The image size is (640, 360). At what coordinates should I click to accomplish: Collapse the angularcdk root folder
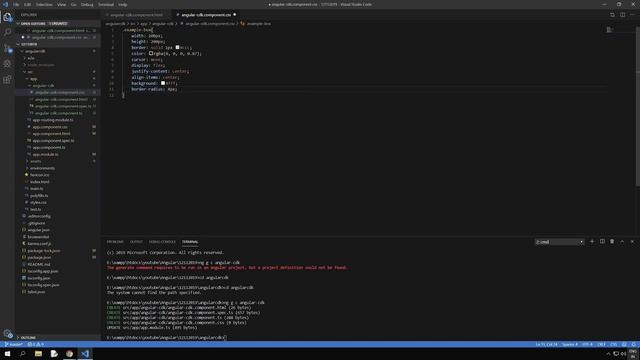tap(57, 51)
